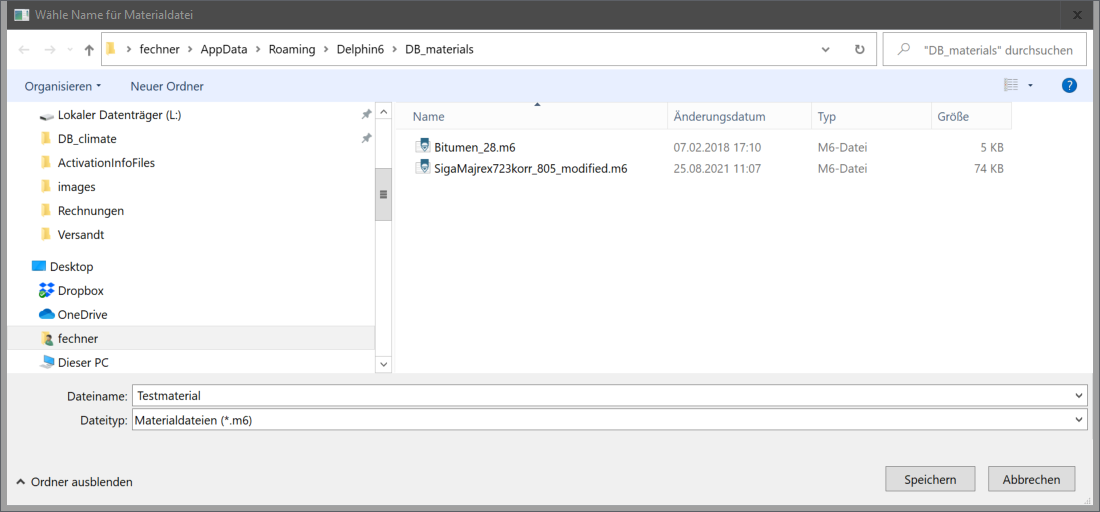Click the fechner breadcrumb segment
Screen dimensions: 1100x512
tap(159, 50)
